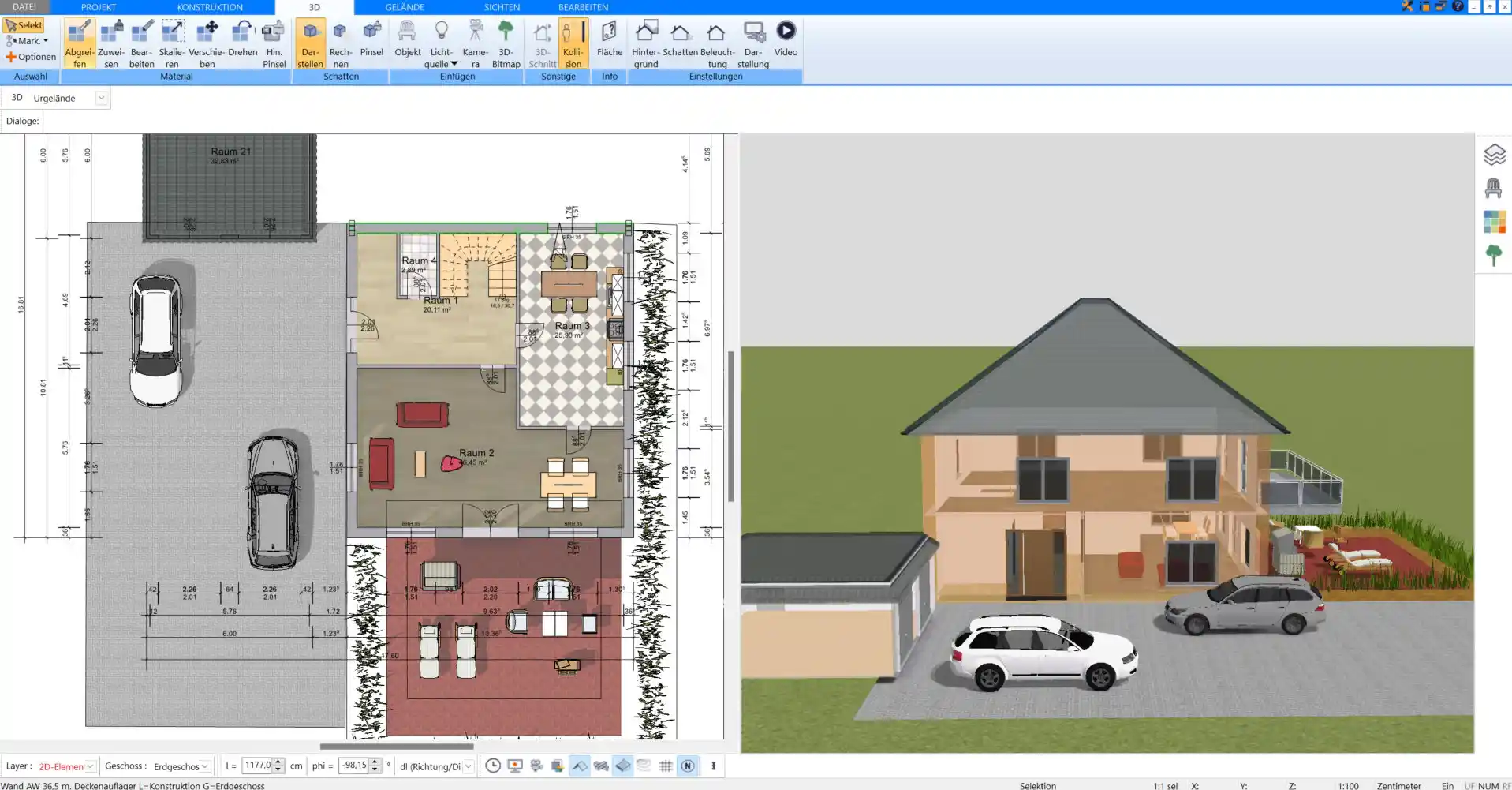Screen dimensions: 1512x790
Task: Insert a Kamera
Action: 475,43
